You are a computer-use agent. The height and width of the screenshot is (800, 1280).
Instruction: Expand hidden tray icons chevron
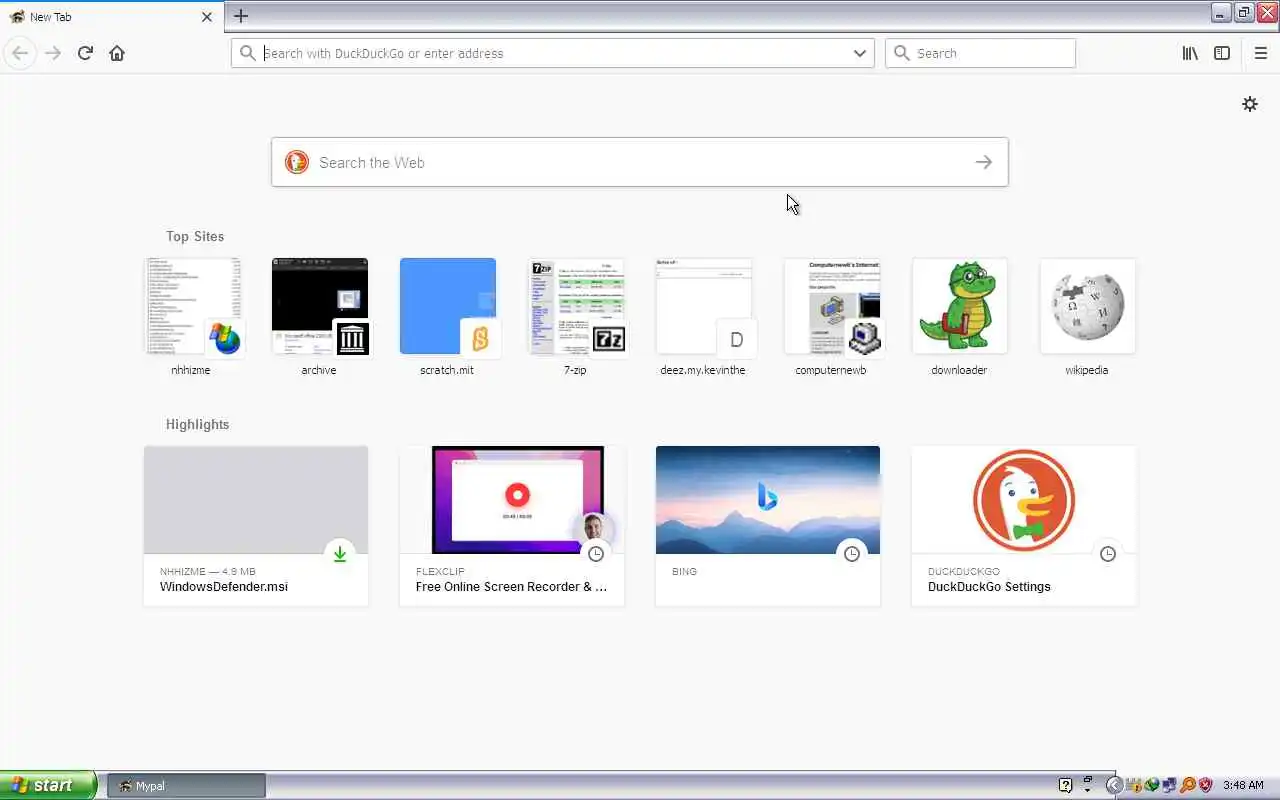(1115, 785)
